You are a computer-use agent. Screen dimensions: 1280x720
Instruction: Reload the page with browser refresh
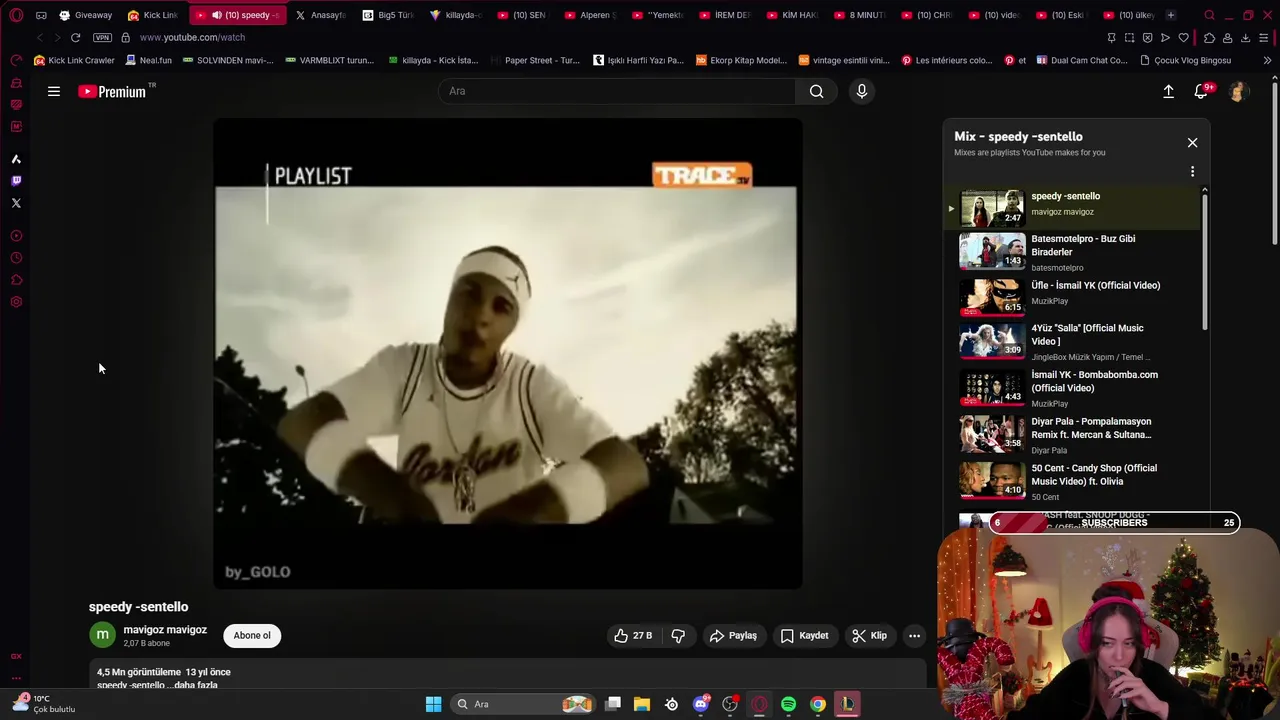click(x=75, y=37)
